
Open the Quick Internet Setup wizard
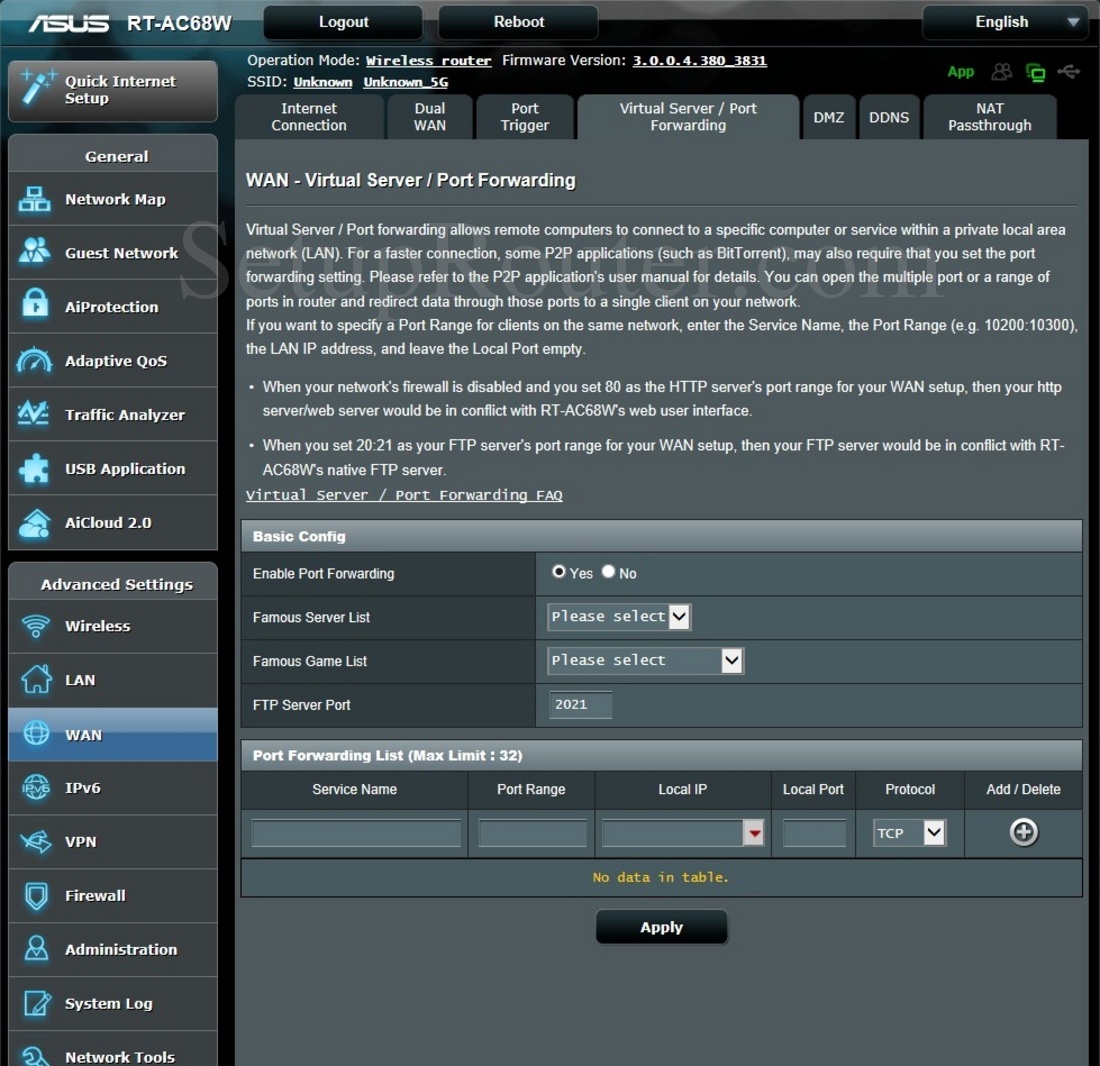tap(113, 90)
